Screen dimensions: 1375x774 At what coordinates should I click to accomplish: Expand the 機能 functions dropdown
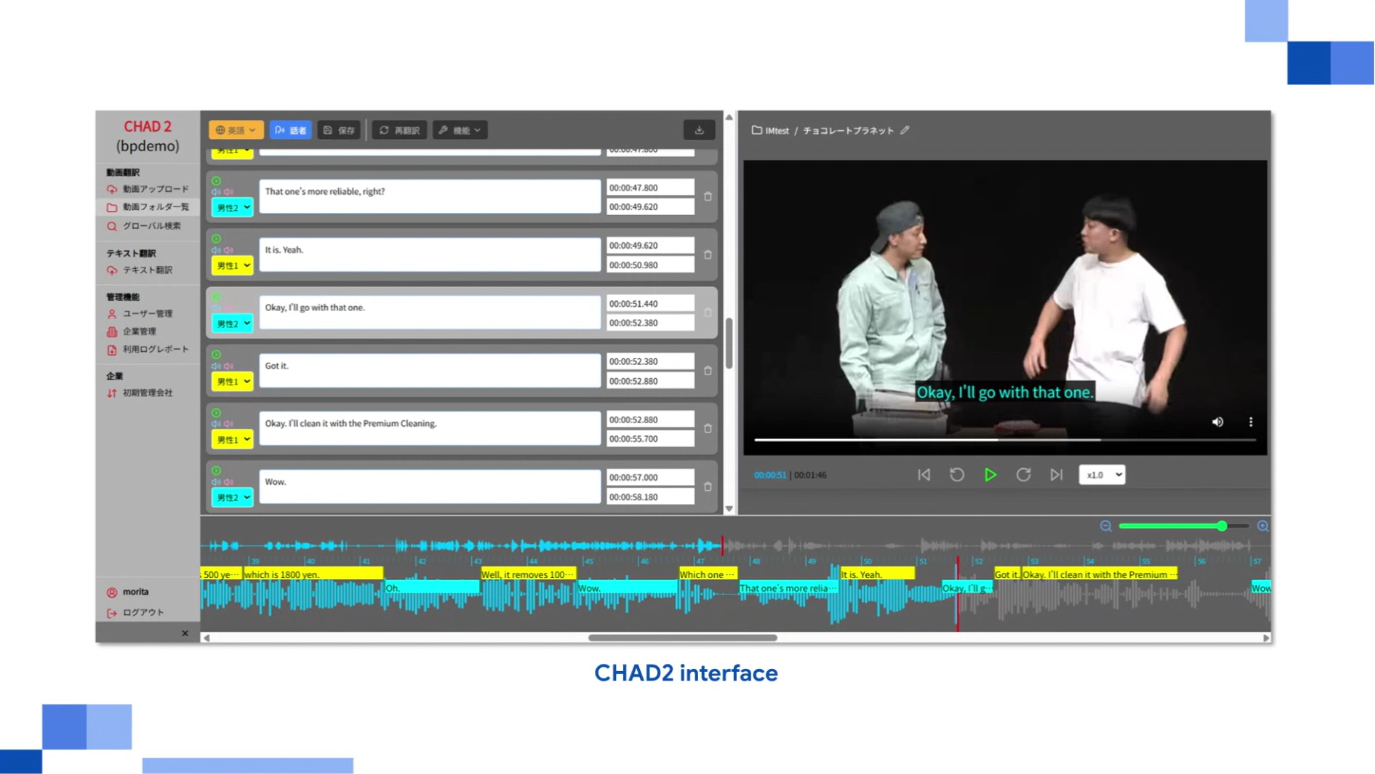pyautogui.click(x=460, y=130)
